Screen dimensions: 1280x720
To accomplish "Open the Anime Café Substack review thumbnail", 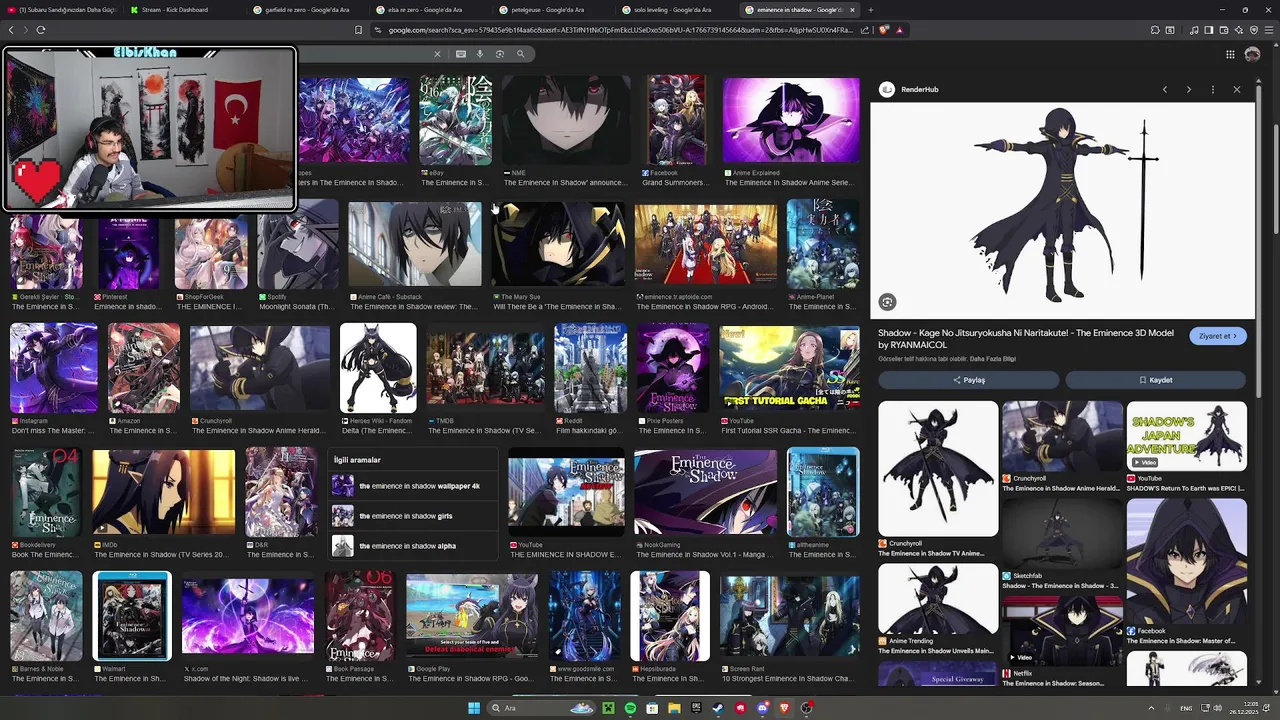I will 414,244.
